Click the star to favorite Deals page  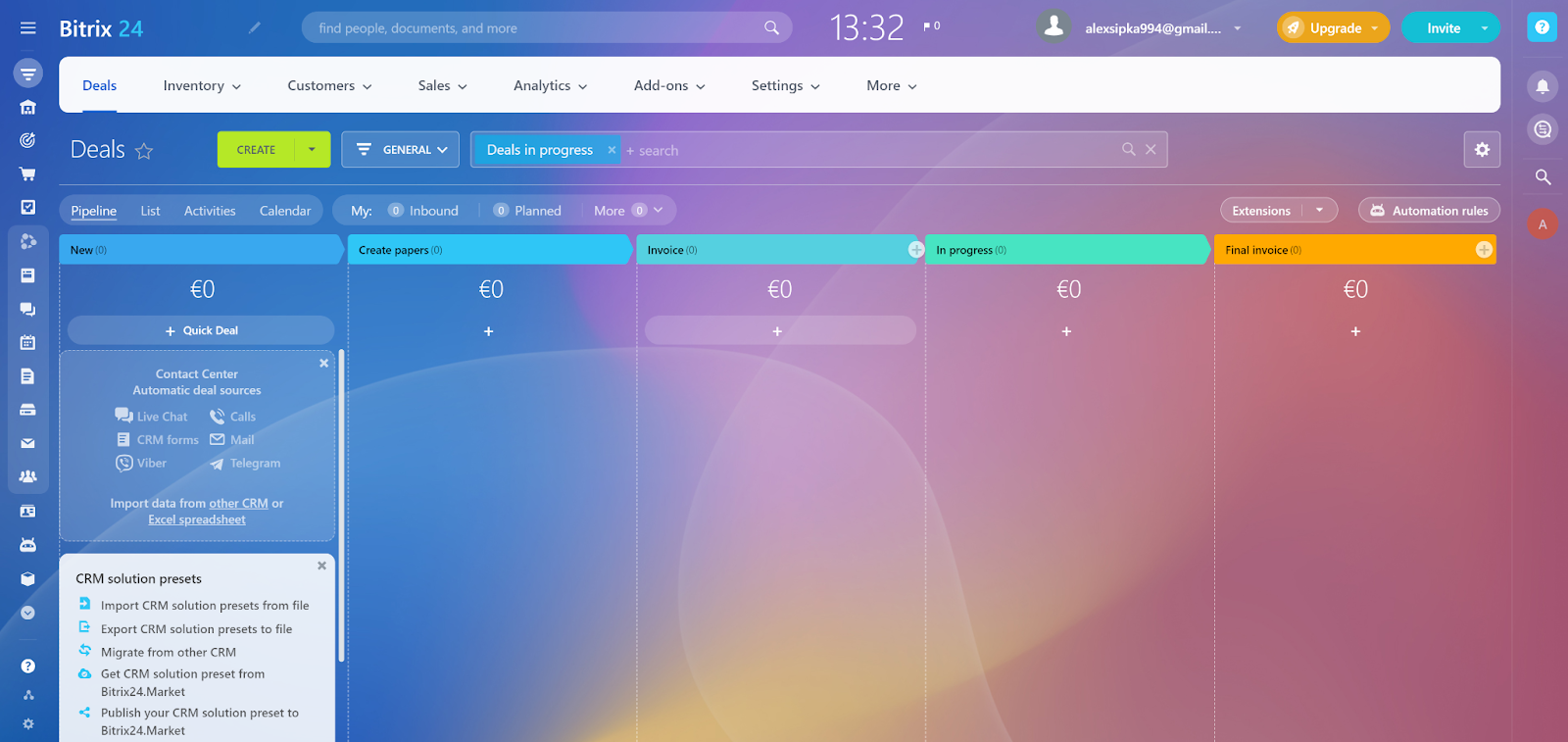[x=144, y=151]
